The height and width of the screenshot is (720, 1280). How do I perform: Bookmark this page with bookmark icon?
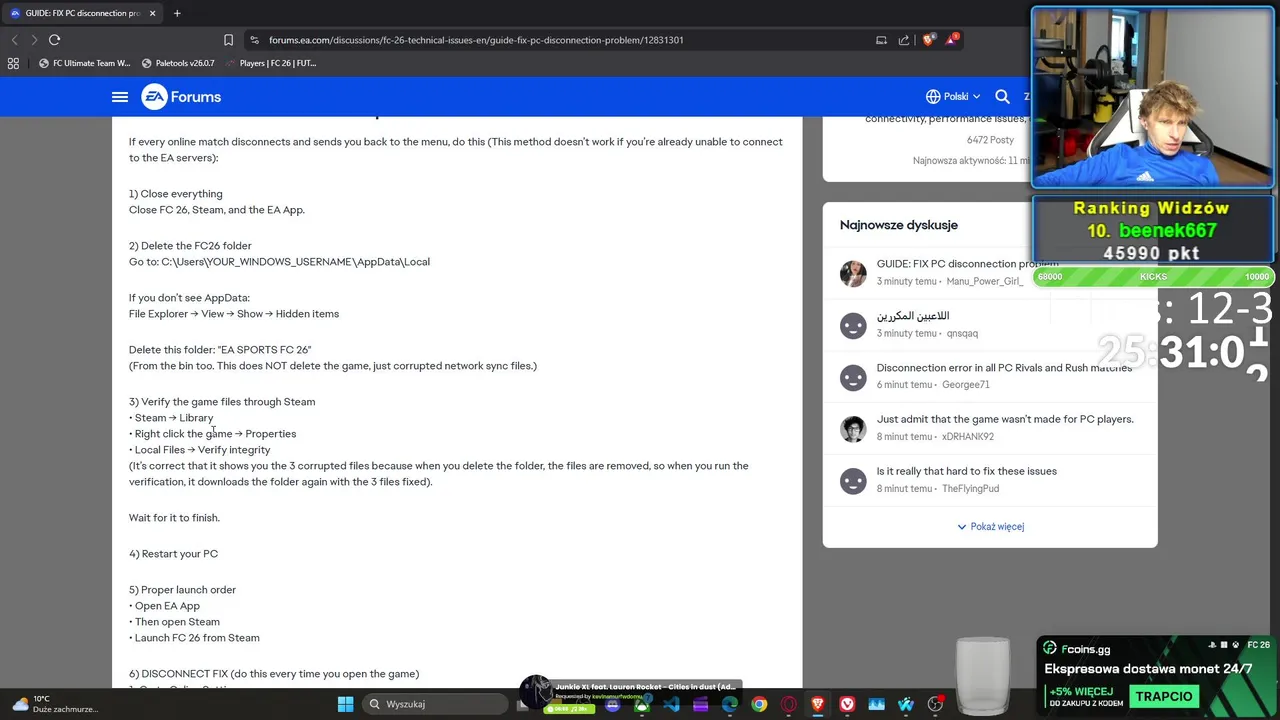(228, 40)
